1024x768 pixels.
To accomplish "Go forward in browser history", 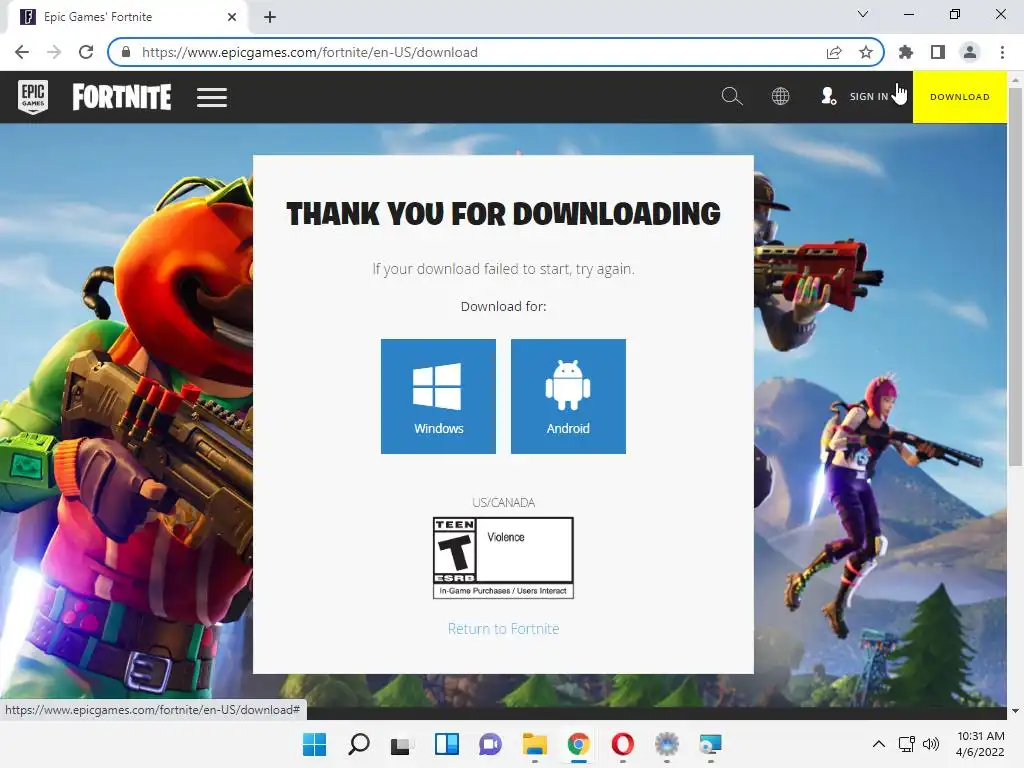I will point(54,52).
